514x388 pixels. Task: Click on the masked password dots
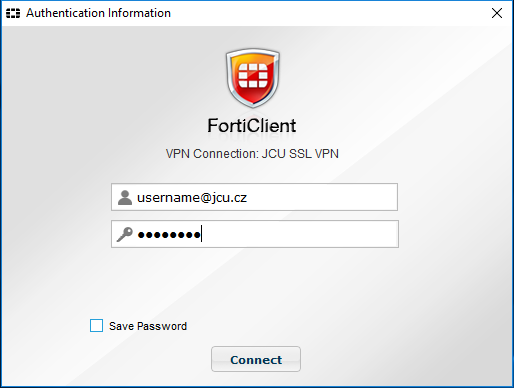[169, 235]
